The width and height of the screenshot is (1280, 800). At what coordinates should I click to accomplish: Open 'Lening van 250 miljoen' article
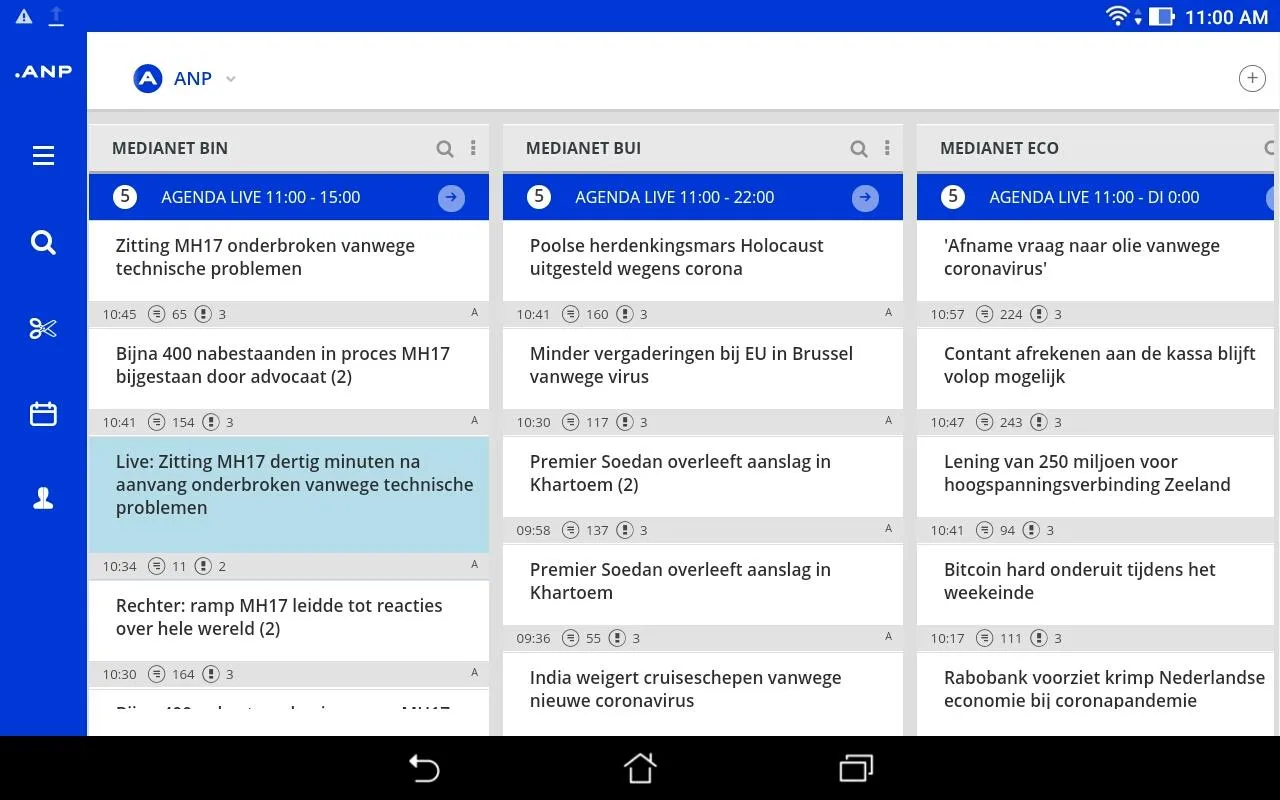(1096, 476)
